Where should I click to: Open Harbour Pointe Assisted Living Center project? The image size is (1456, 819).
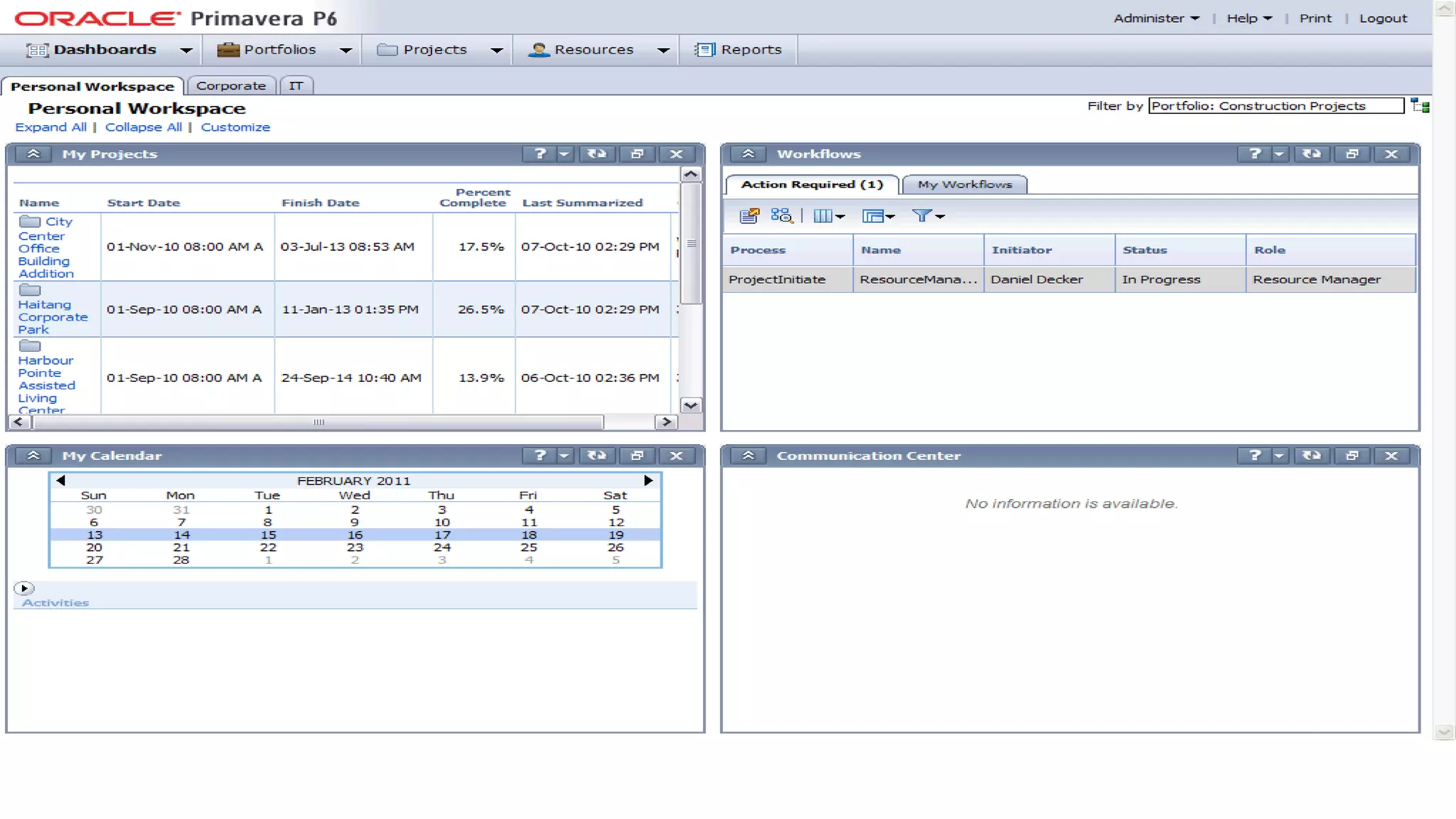point(47,385)
